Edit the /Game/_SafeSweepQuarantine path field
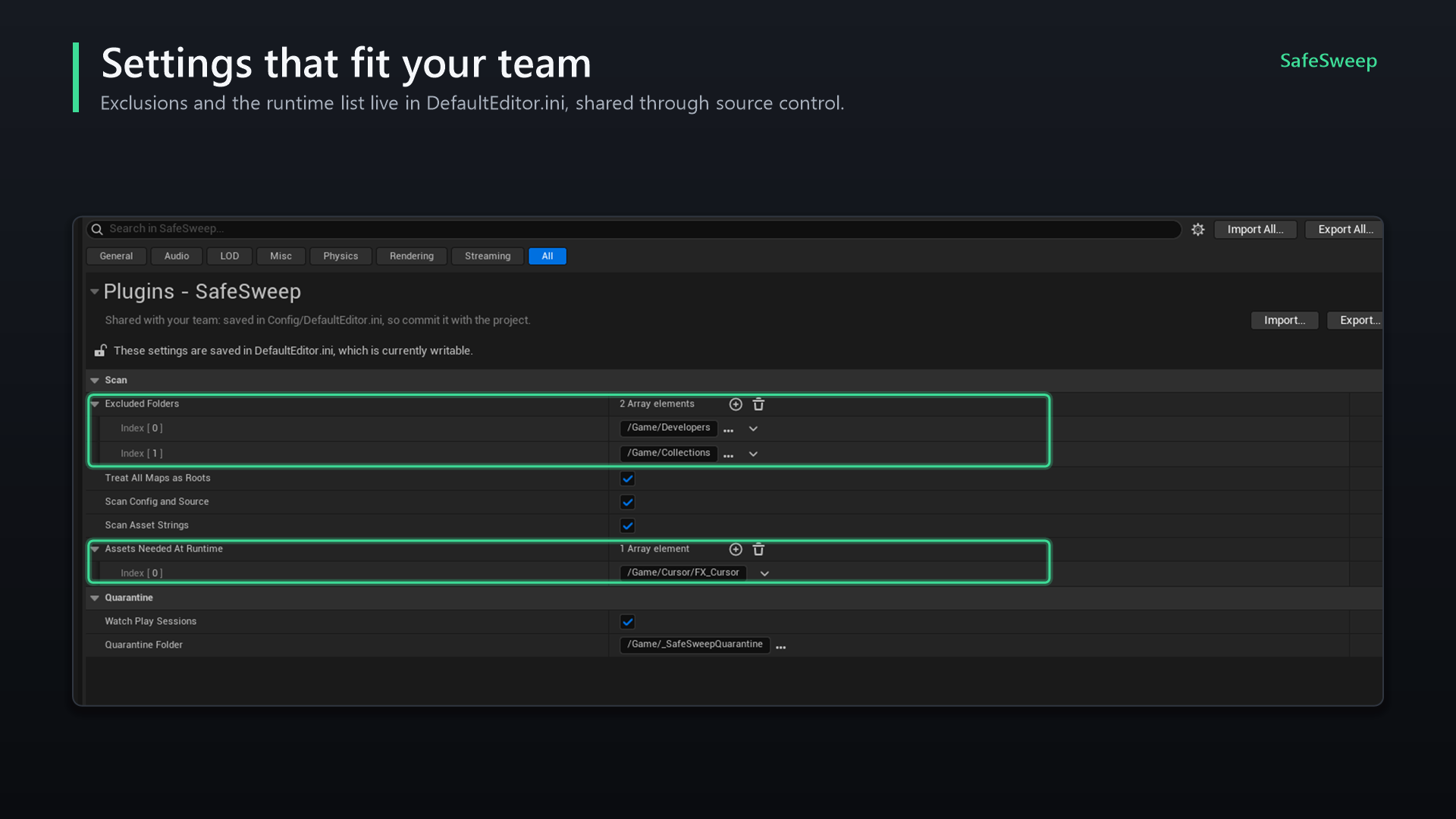Viewport: 1456px width, 819px height. [x=695, y=645]
